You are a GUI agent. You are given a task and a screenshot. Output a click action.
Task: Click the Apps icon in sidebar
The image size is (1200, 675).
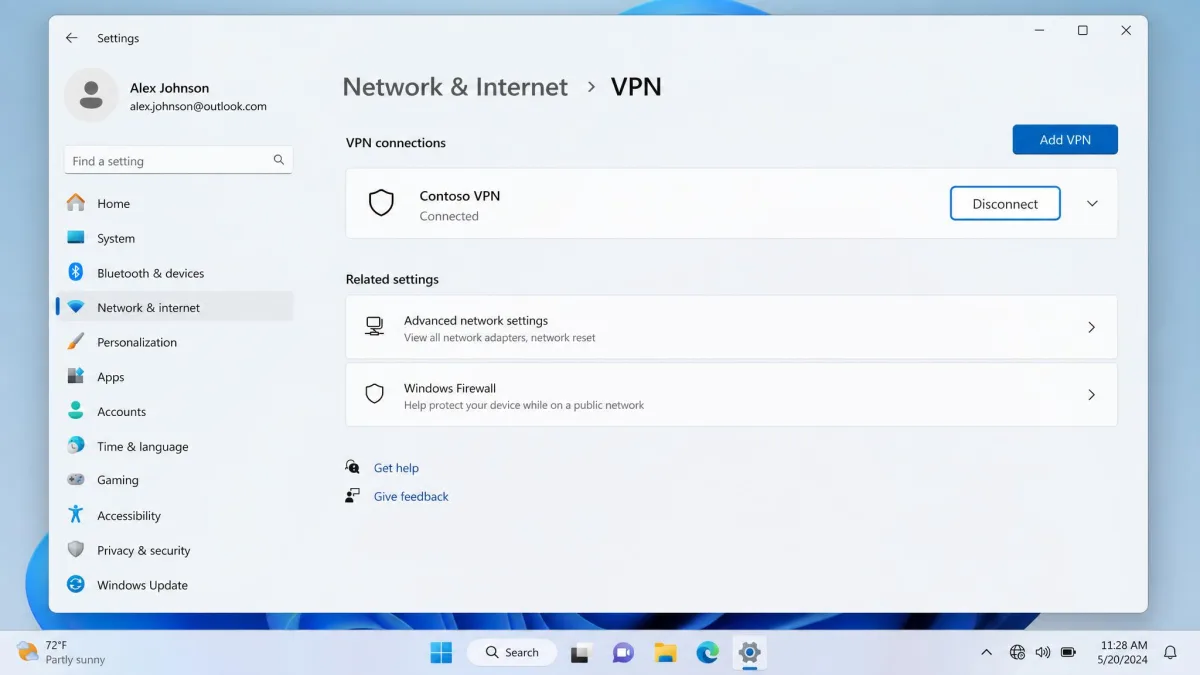tap(76, 376)
